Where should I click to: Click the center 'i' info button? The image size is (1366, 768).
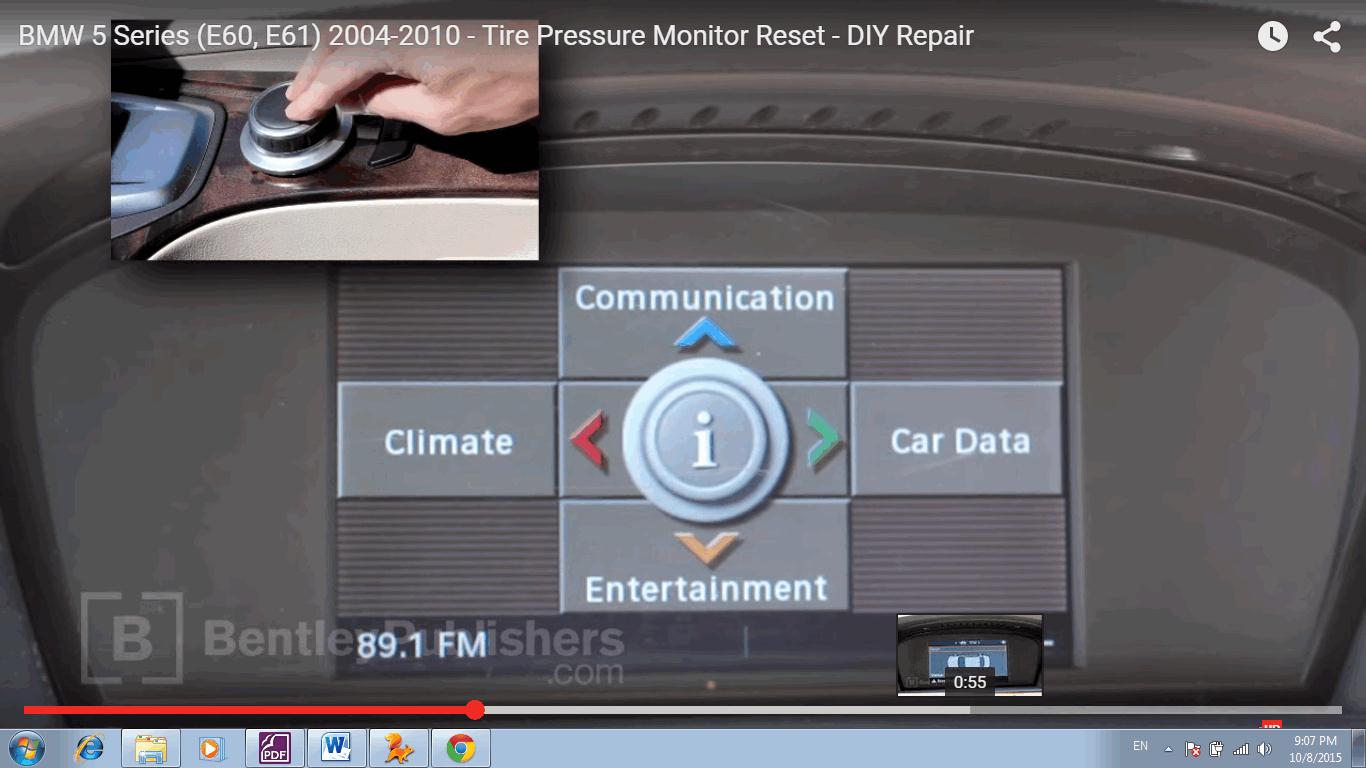point(705,440)
